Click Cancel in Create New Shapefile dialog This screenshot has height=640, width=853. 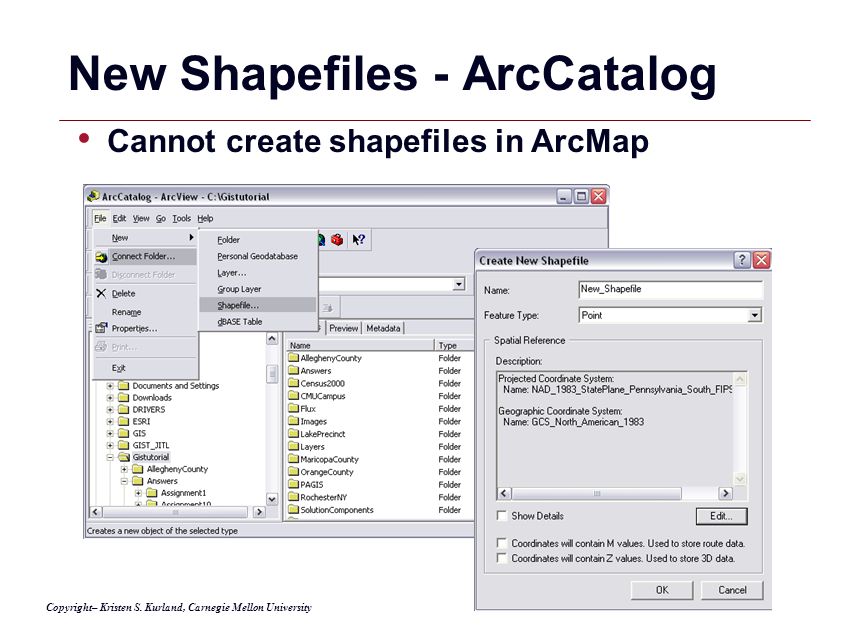point(732,590)
